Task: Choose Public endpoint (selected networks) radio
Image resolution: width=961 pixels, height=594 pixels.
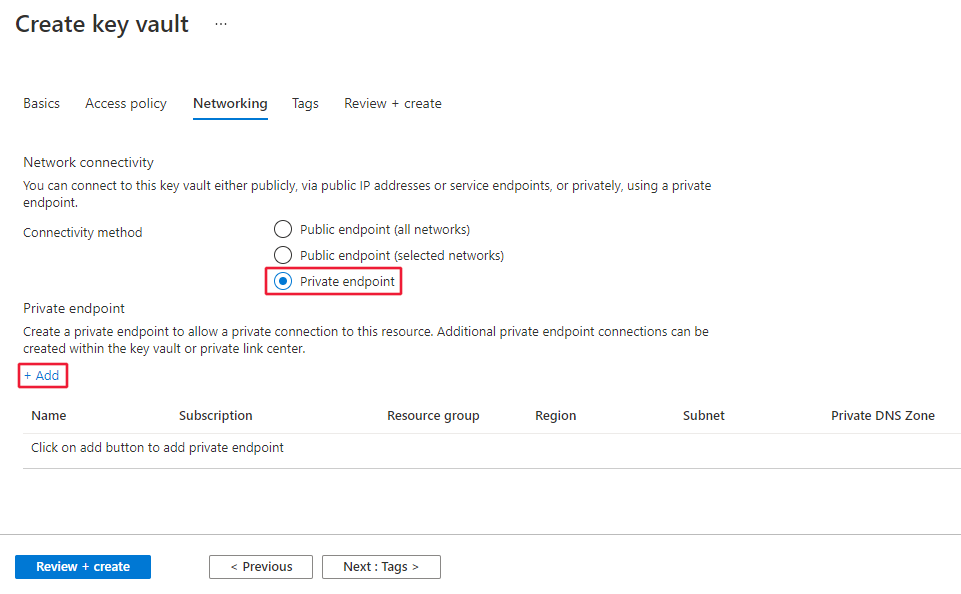Action: click(283, 255)
